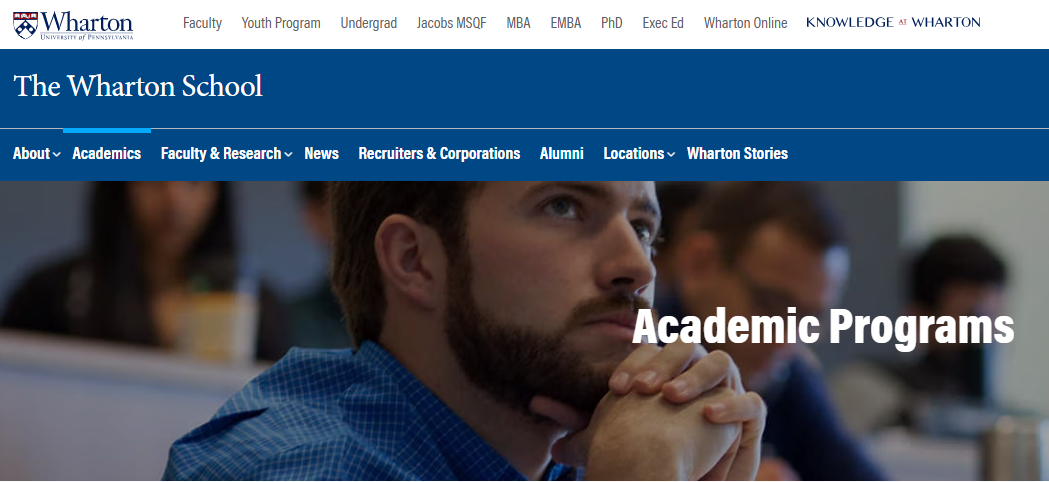Open the PhD program link
This screenshot has width=1049, height=482.
click(x=611, y=23)
